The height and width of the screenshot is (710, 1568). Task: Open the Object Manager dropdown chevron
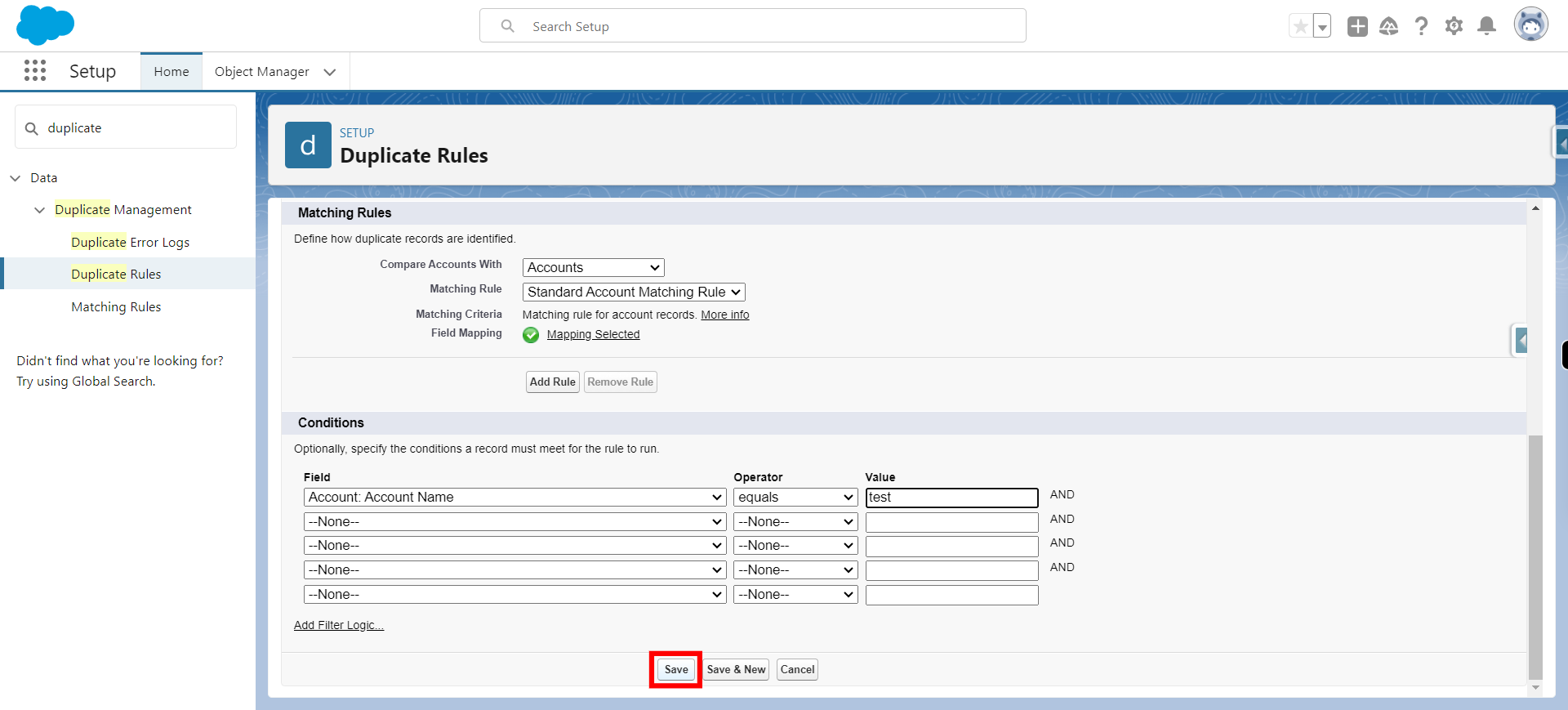pyautogui.click(x=330, y=72)
